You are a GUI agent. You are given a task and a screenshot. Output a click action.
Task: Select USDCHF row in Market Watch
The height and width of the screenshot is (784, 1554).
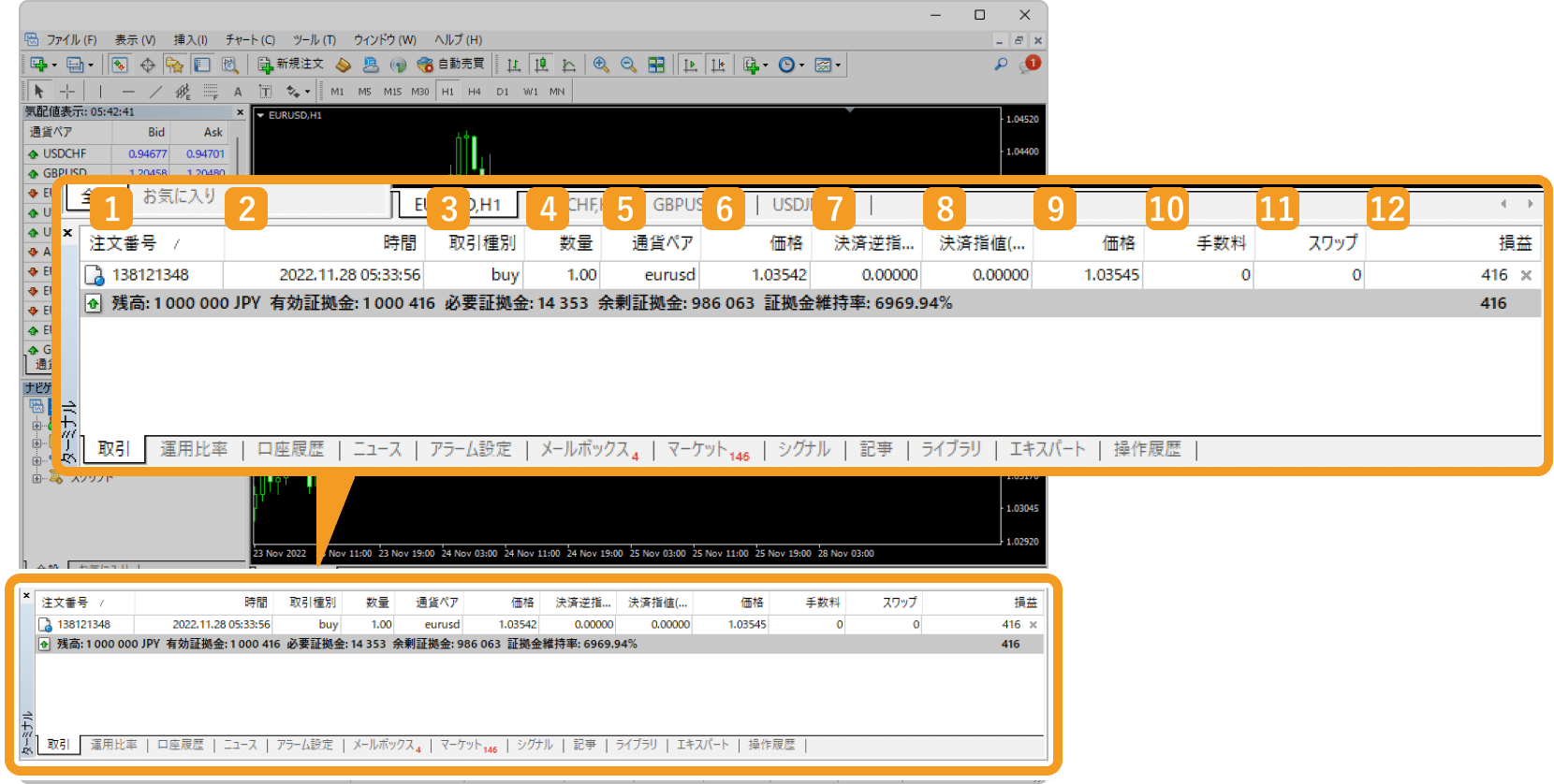click(x=127, y=153)
